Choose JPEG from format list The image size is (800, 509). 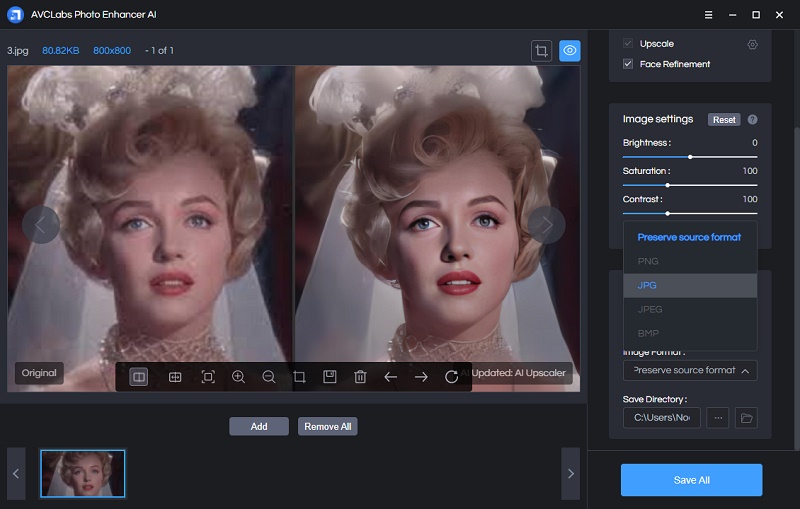tap(690, 309)
